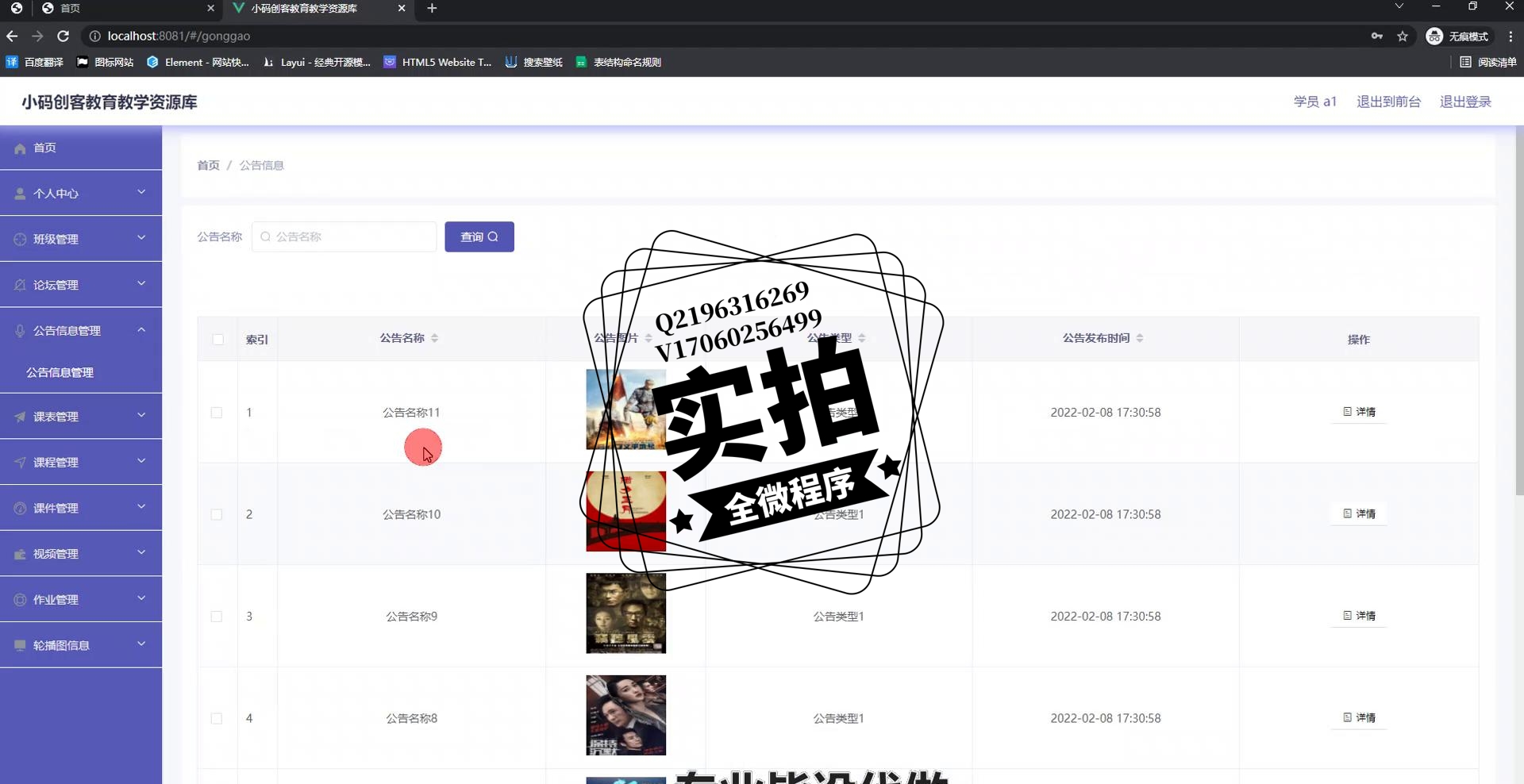Viewport: 1524px width, 784px height.
Task: Open the 图标网站 bookmark
Action: coord(106,62)
